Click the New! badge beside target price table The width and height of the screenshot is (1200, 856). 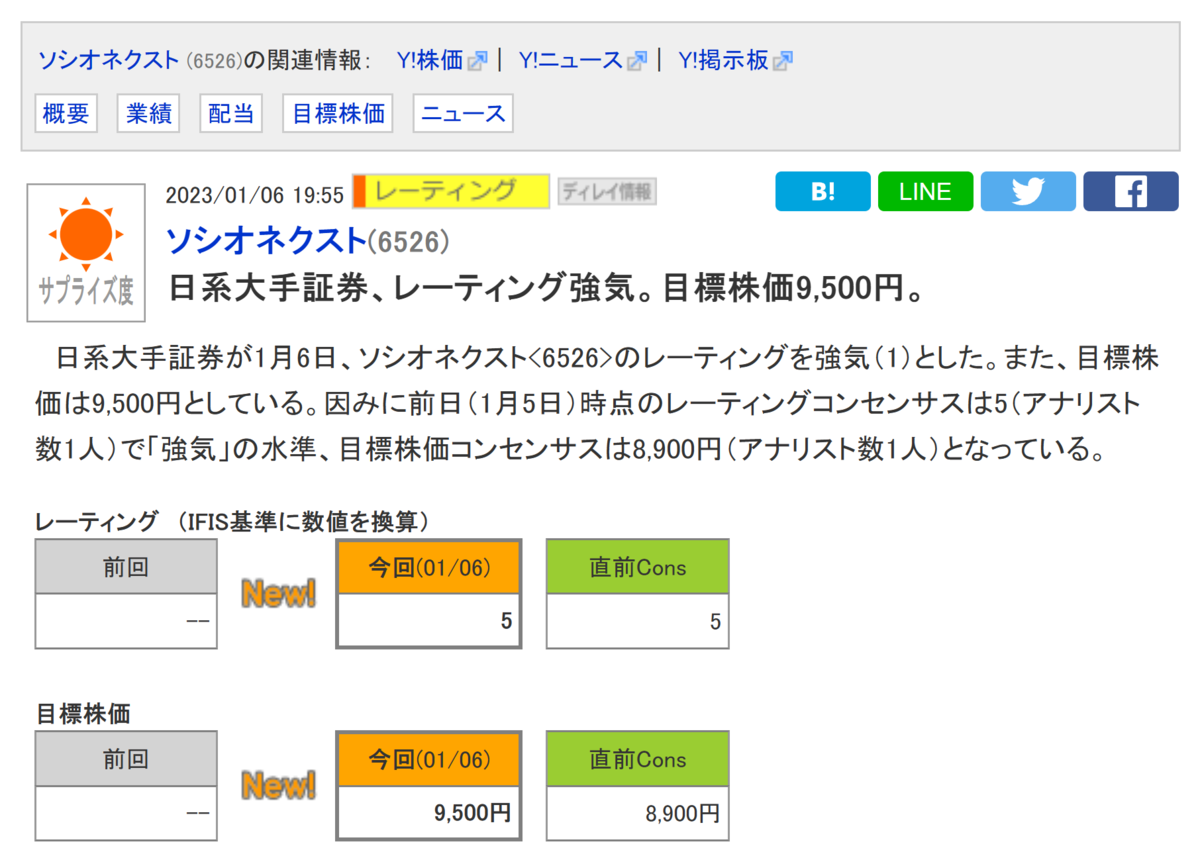pos(278,785)
